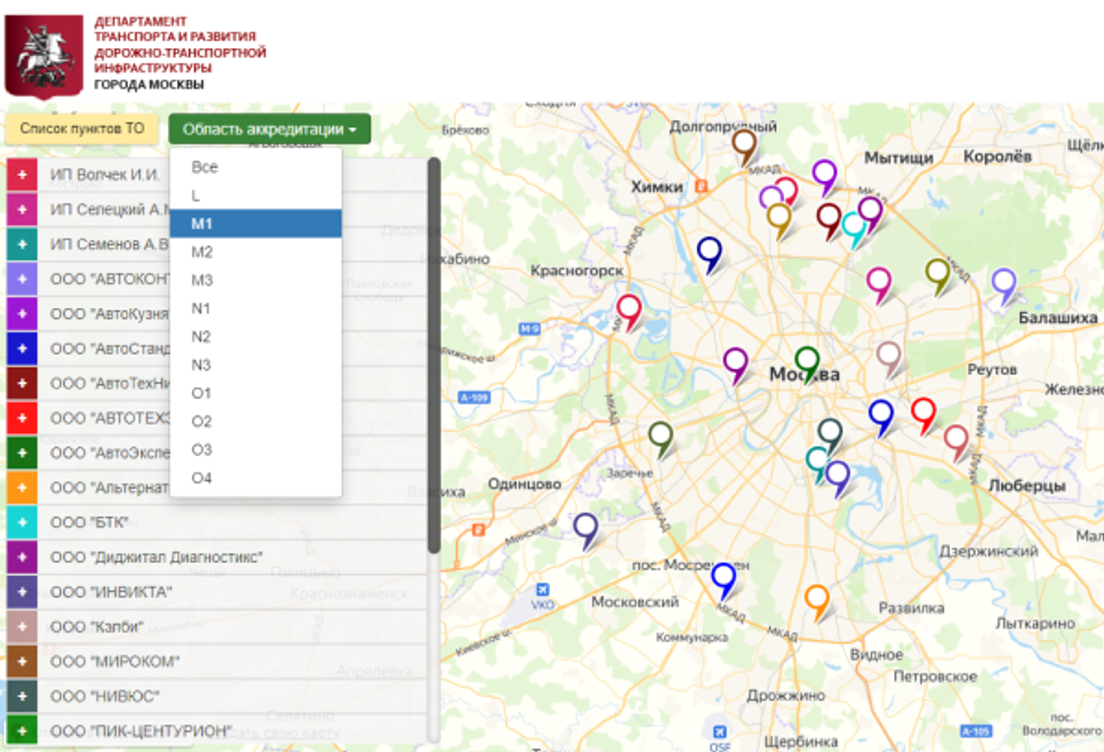Click the ООО "ИНВИКТА" list row
Image resolution: width=1104 pixels, height=752 pixels.
click(x=217, y=592)
